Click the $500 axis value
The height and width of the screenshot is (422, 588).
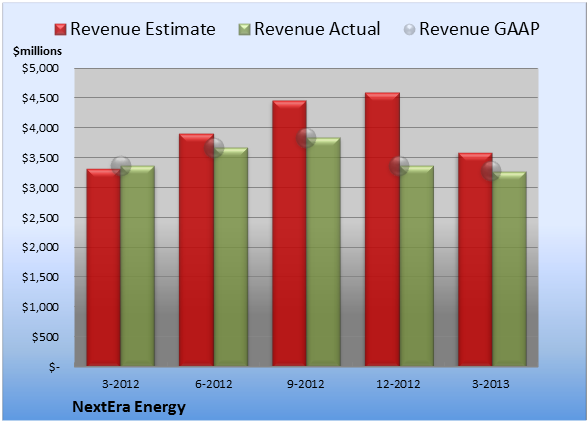click(x=45, y=337)
